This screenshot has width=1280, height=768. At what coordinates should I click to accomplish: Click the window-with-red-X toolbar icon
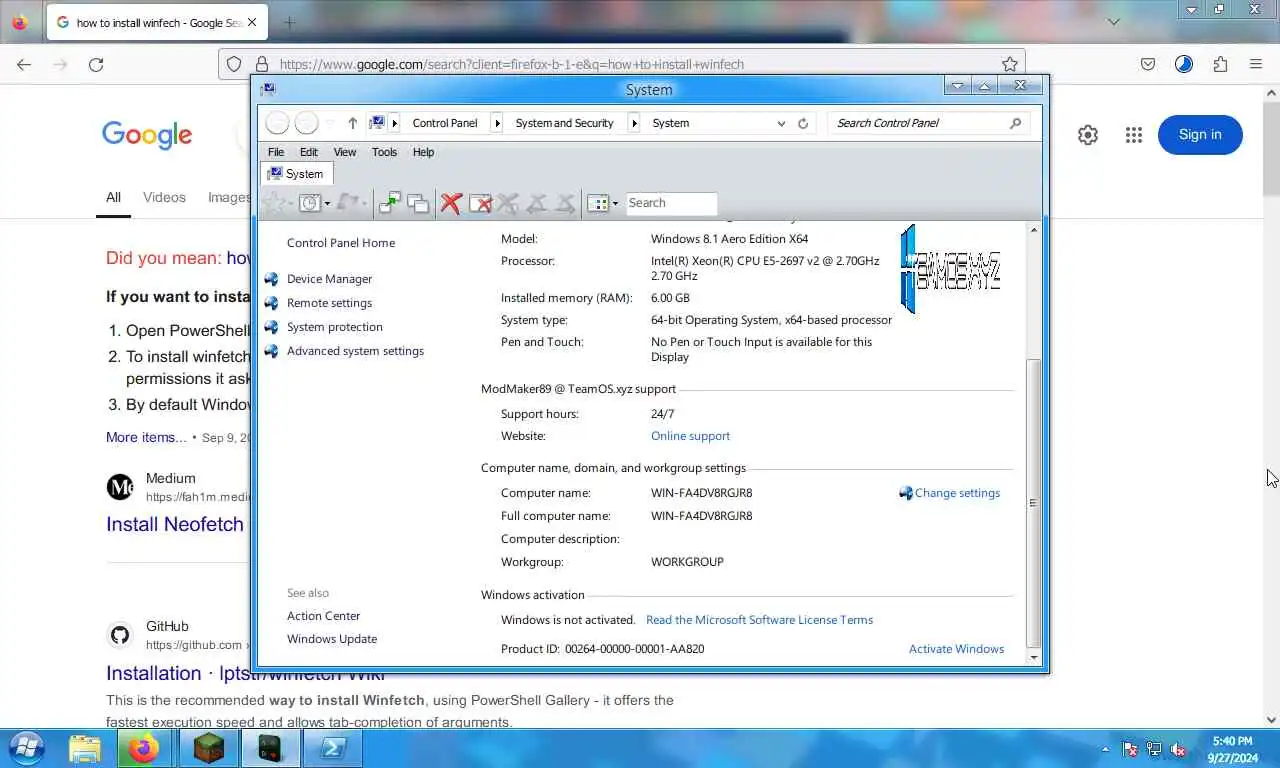(x=480, y=203)
